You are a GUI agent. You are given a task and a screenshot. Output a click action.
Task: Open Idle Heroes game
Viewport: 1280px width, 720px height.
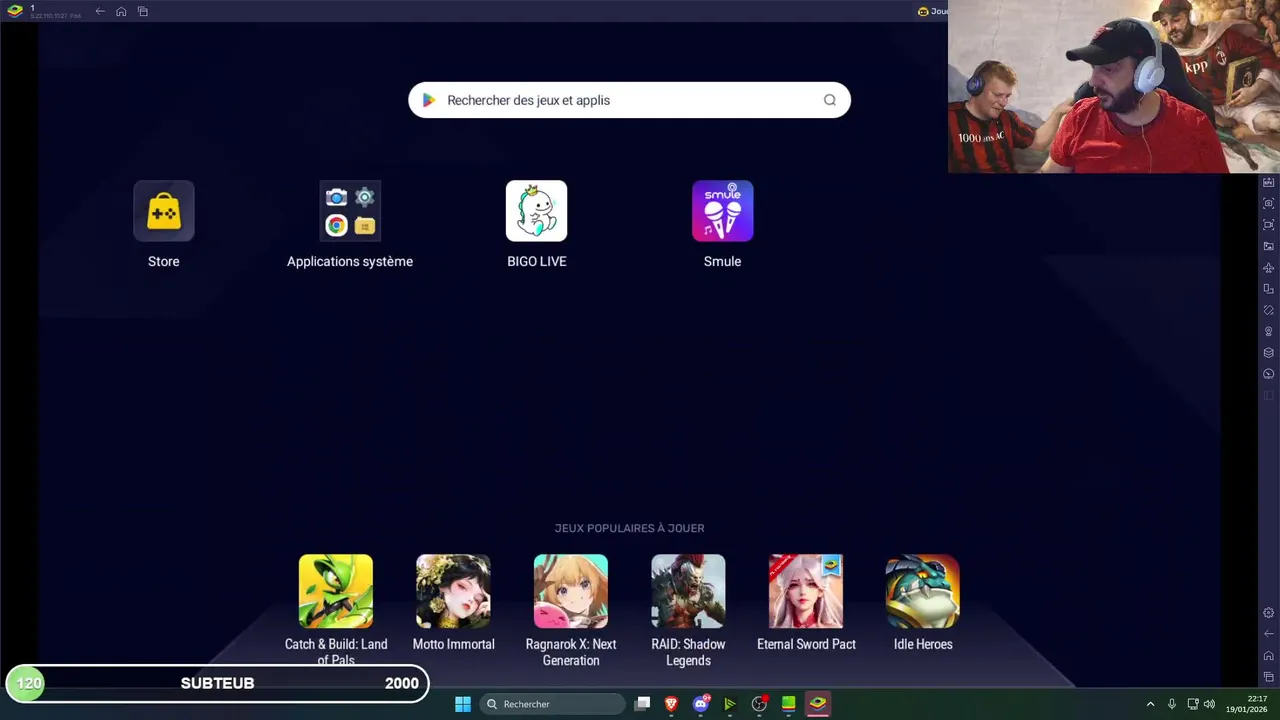tap(923, 591)
